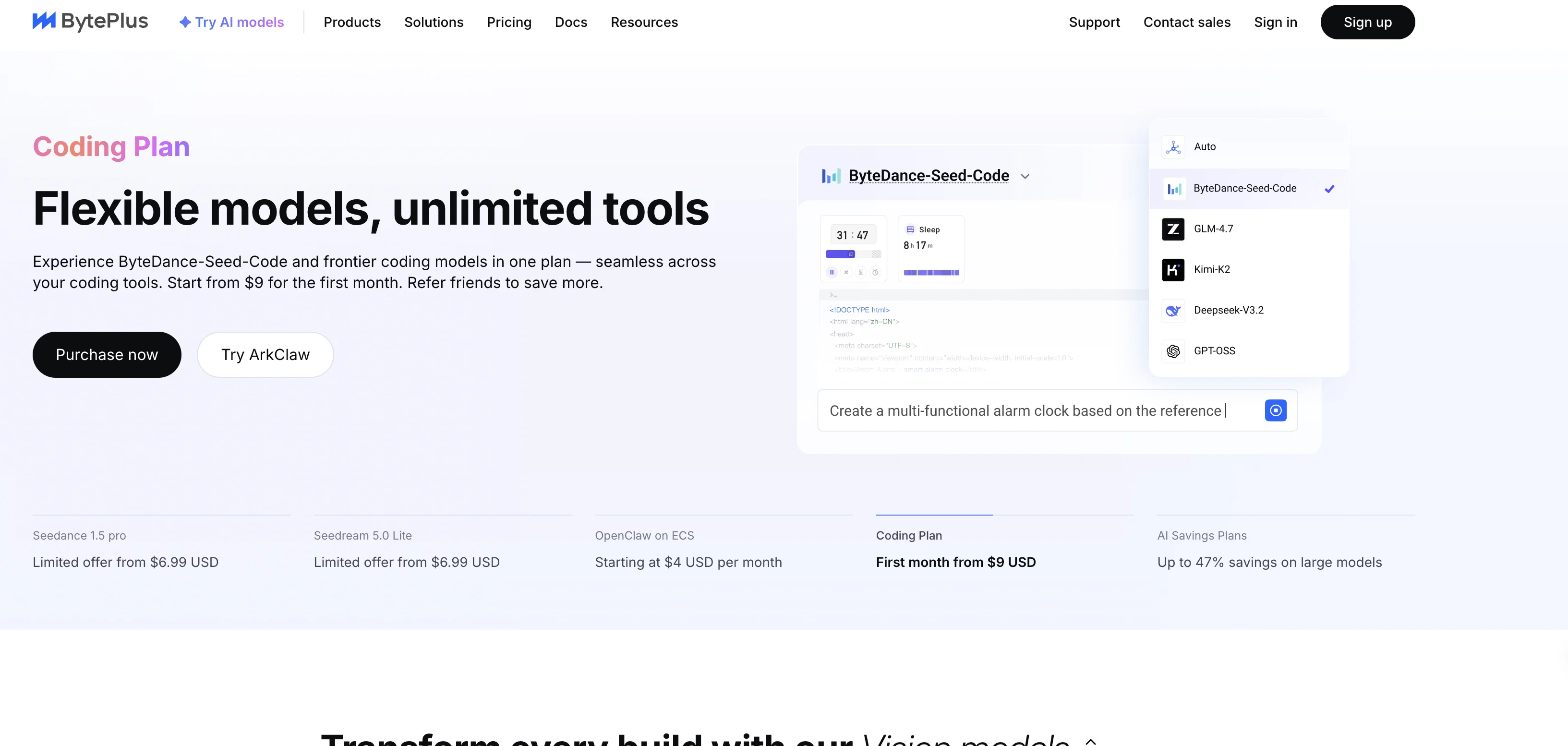
Task: Click the Try ArkClaw button
Action: click(x=265, y=355)
